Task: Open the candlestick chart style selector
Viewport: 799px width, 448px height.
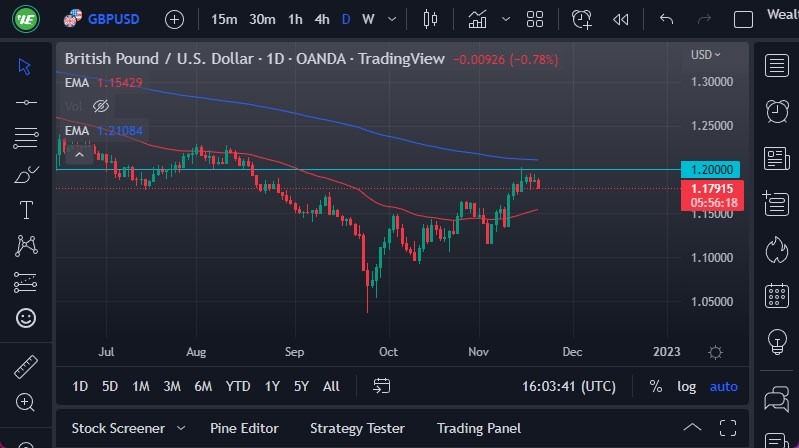Action: tap(431, 19)
